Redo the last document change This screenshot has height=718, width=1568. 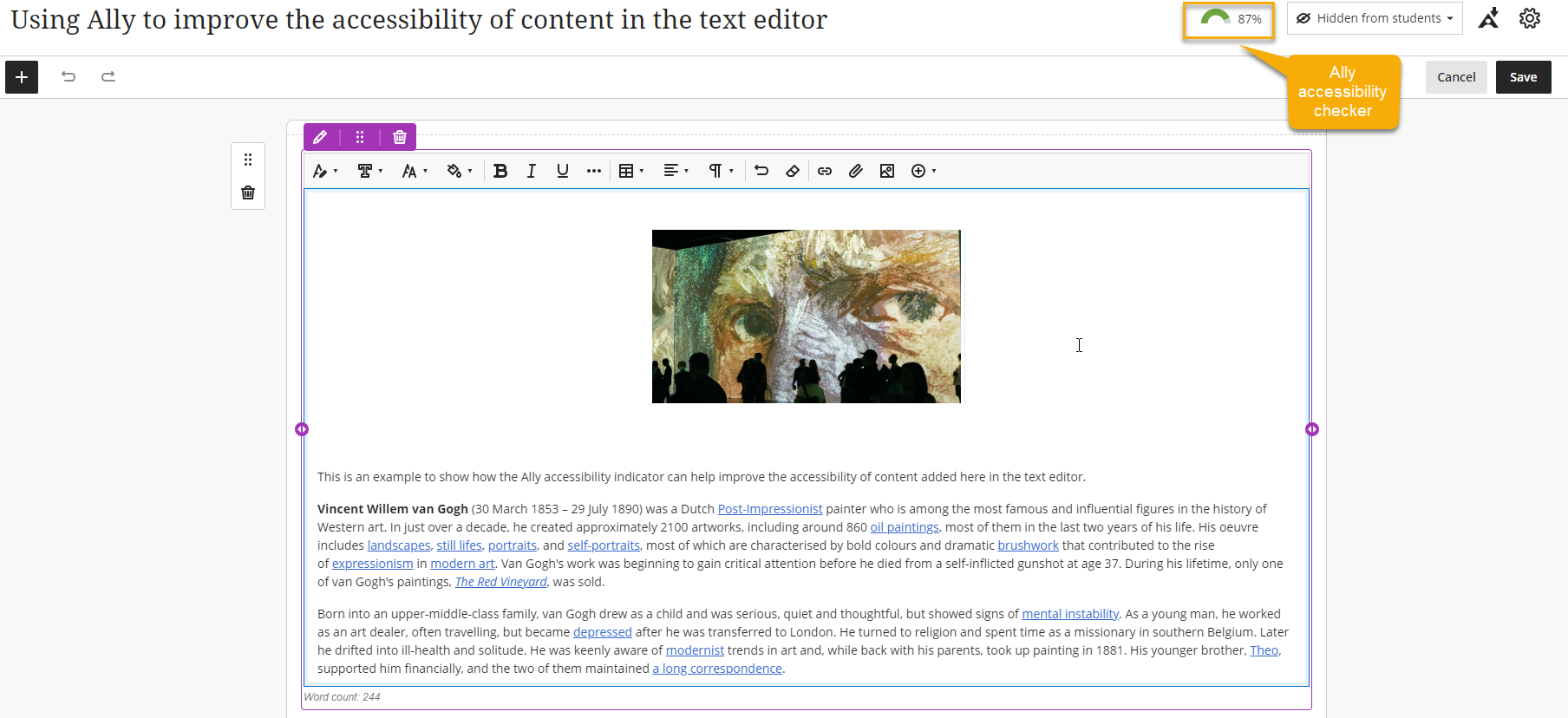point(108,77)
